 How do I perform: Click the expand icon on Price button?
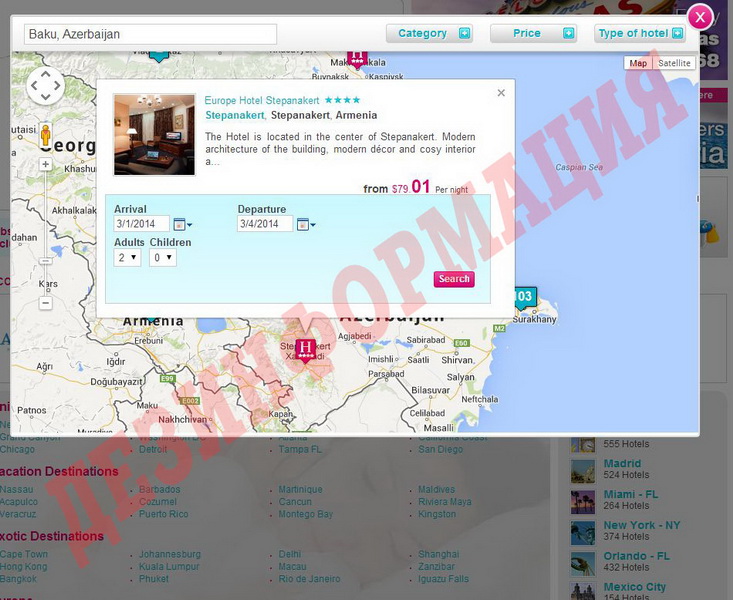pos(568,33)
